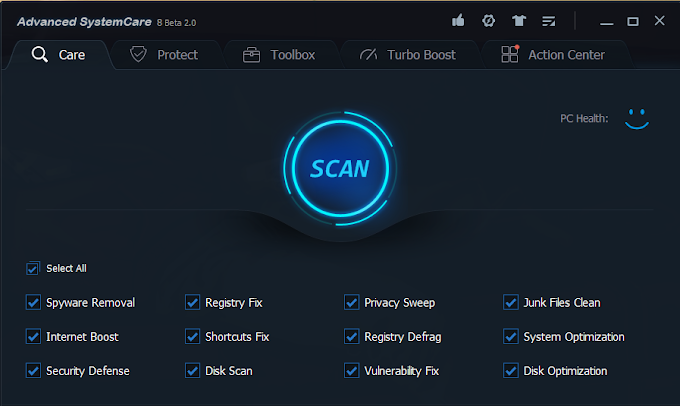Click the Action Center grid icon
680x406 pixels.
510,54
